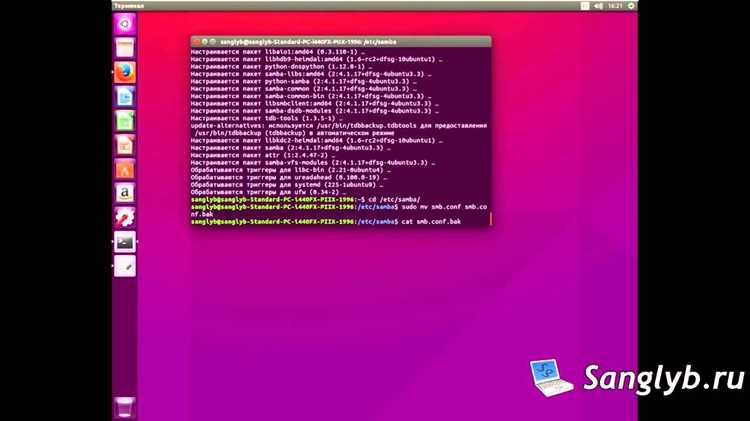
Task: Launch LibreOffice Impress from the launcher
Action: click(x=125, y=145)
